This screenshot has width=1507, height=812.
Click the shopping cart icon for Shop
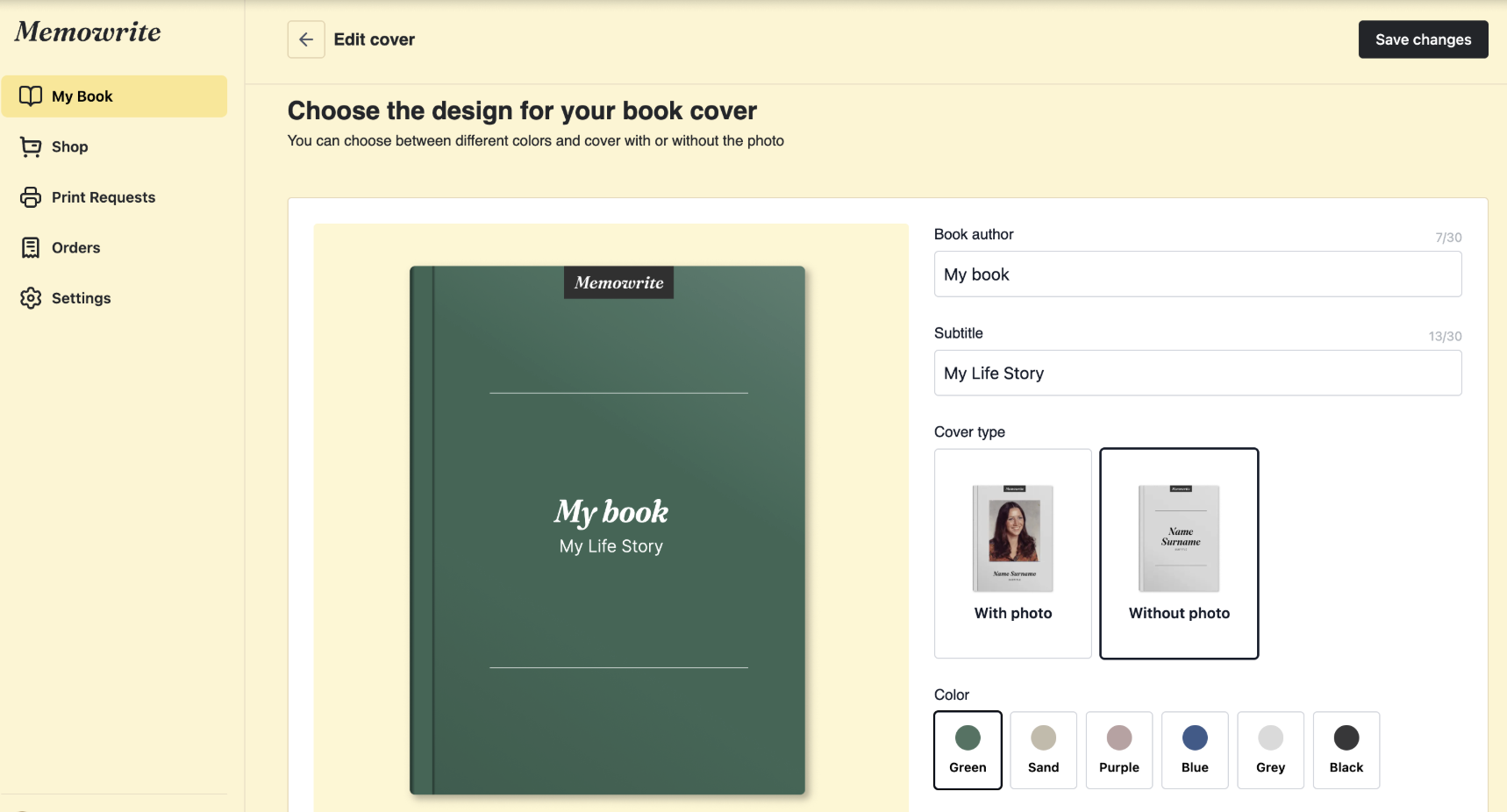31,147
